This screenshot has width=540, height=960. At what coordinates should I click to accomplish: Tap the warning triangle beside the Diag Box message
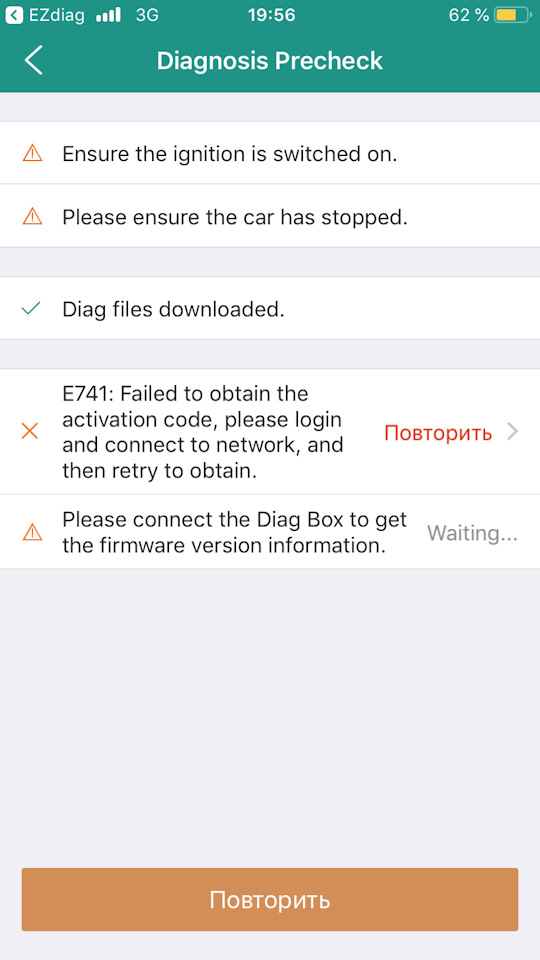32,532
